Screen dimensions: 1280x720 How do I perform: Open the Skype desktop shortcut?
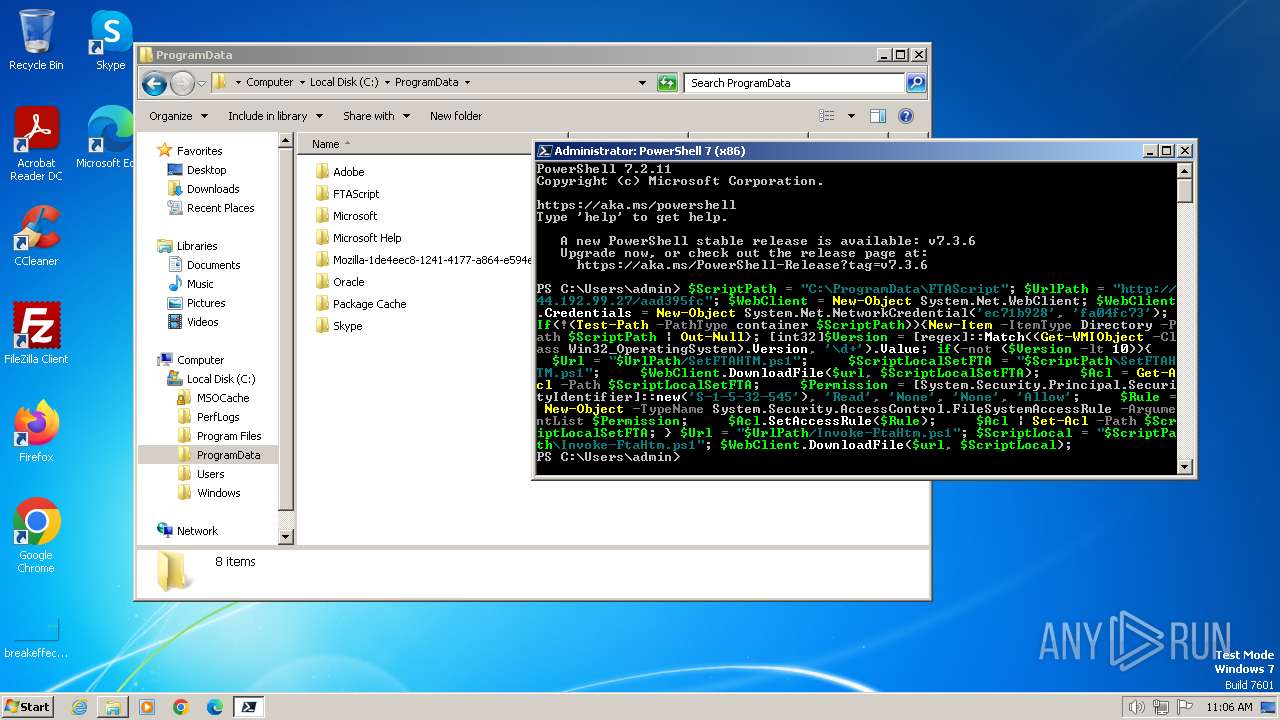pos(110,40)
